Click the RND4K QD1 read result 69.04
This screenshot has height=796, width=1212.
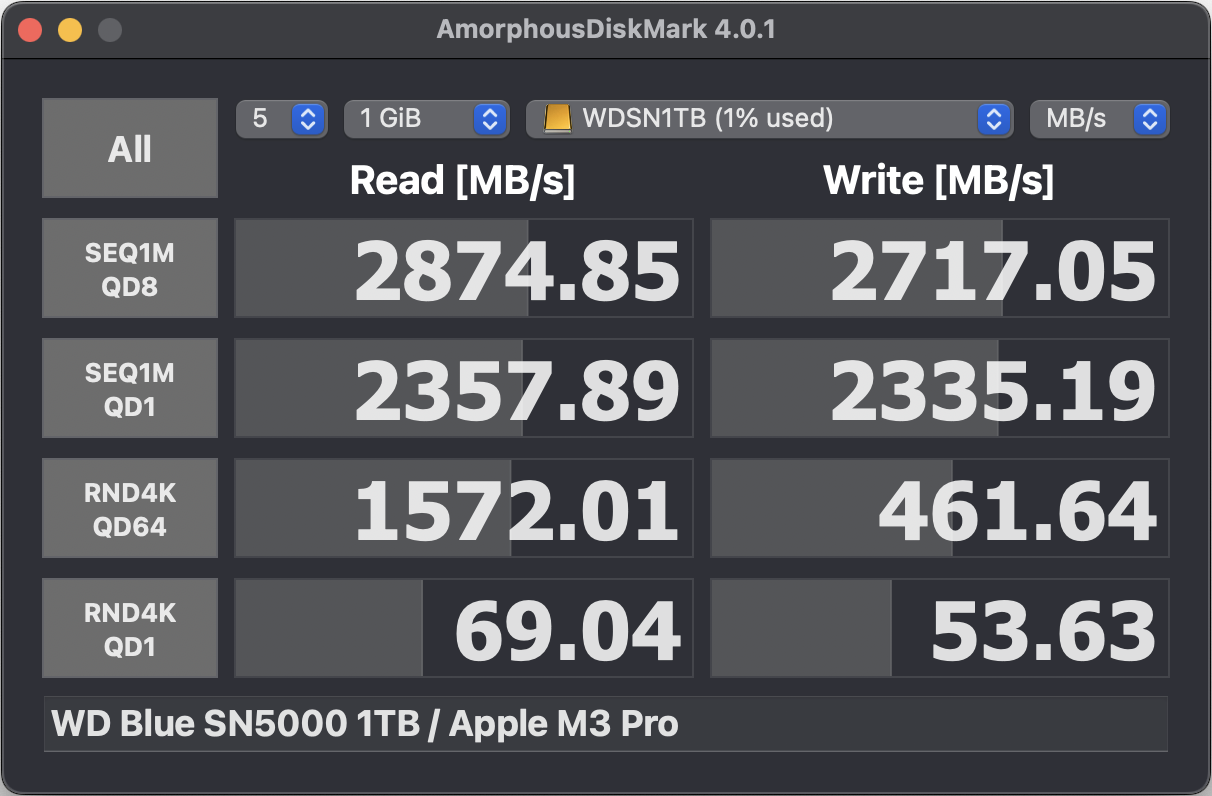[464, 628]
